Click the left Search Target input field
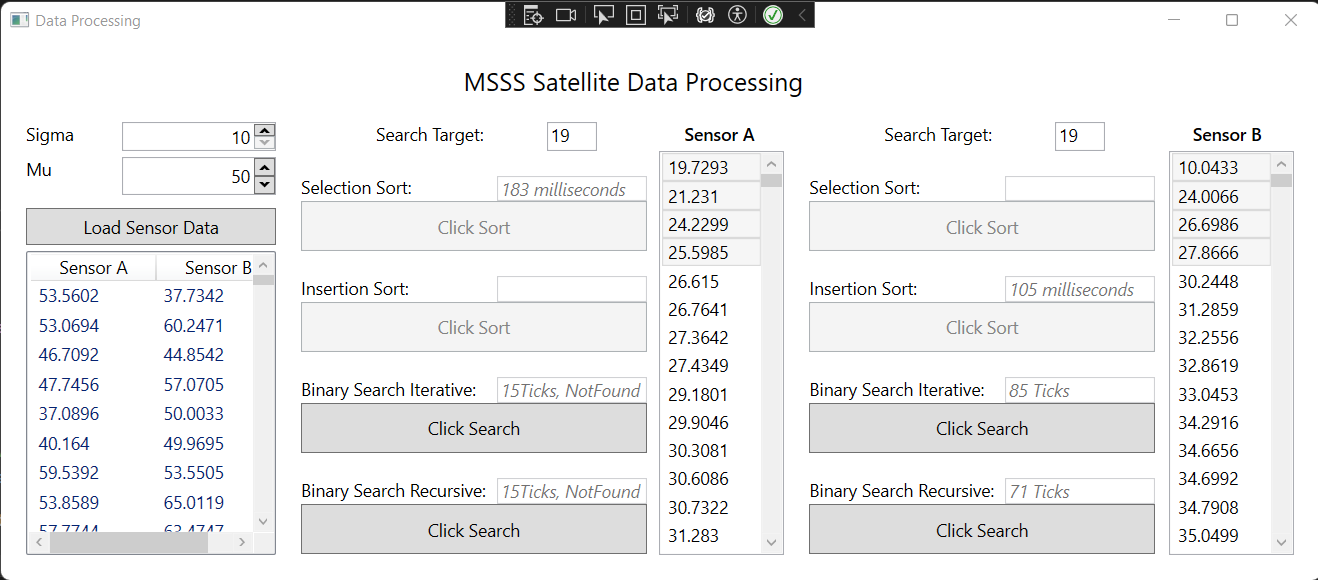The width and height of the screenshot is (1318, 580). [571, 136]
